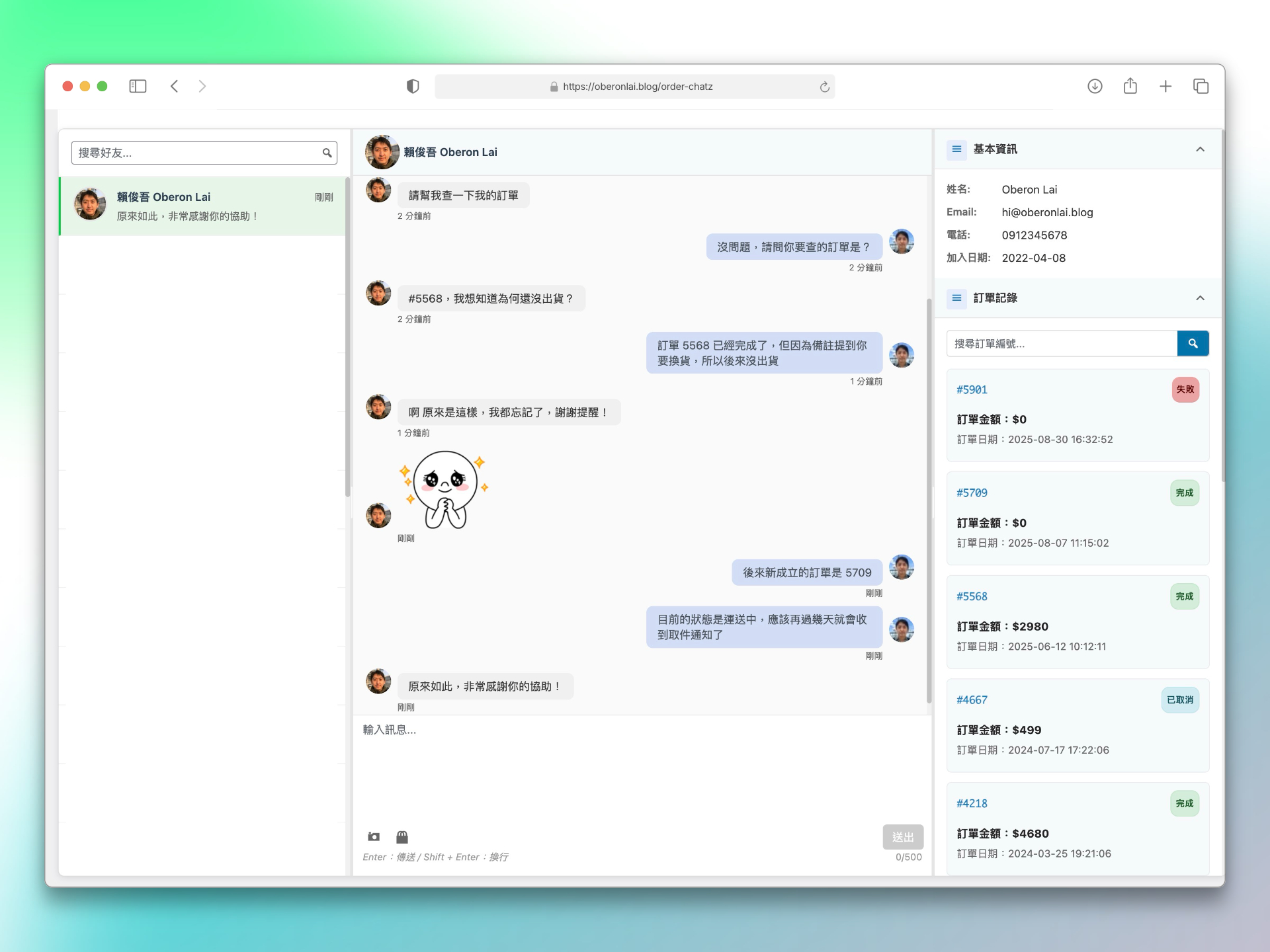The image size is (1270, 952).
Task: Collapse the 訂單記錄 section
Action: click(x=1200, y=298)
